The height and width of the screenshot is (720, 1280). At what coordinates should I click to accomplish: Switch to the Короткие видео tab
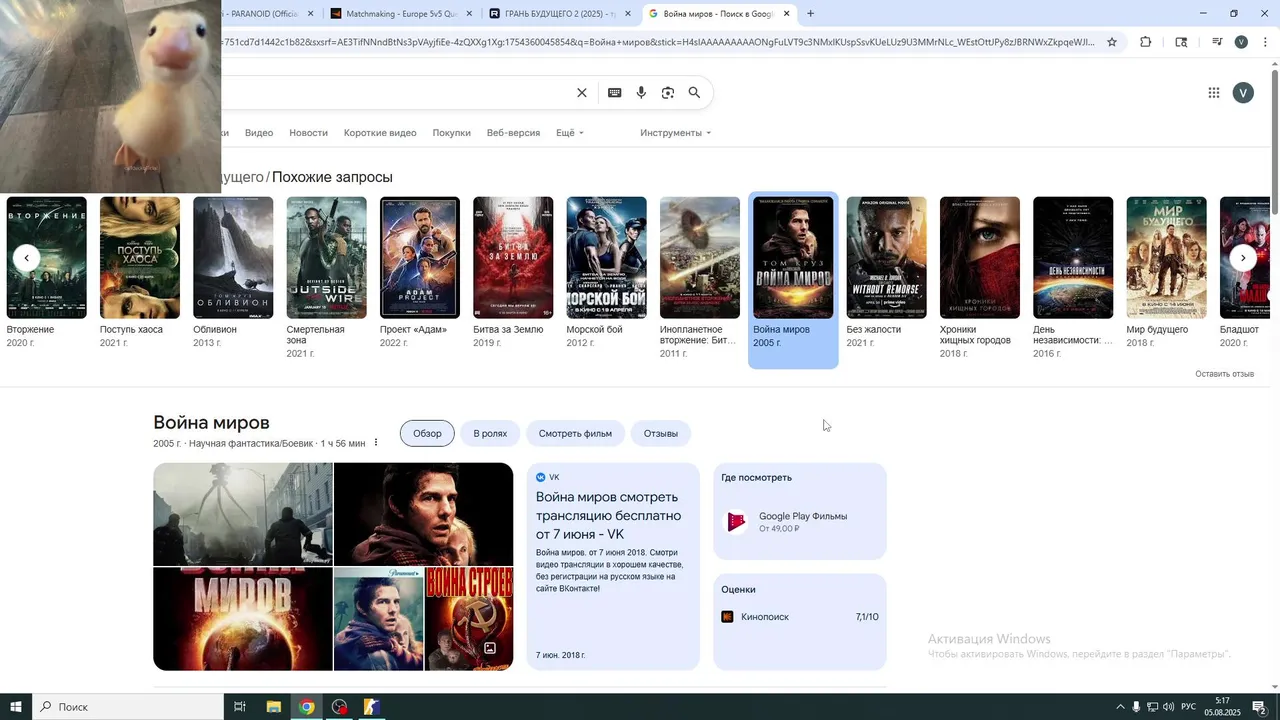pos(380,133)
